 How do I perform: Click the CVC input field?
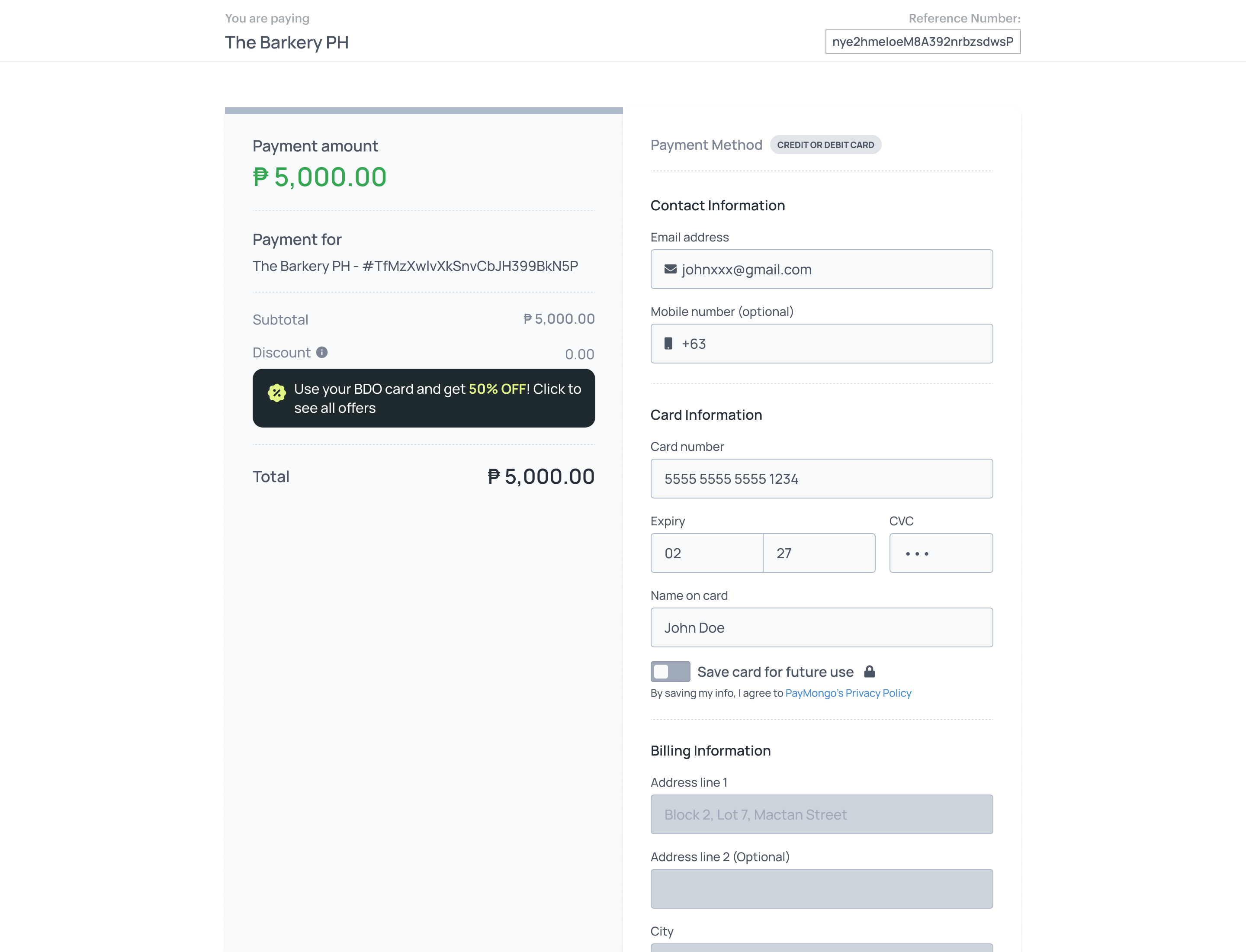coord(941,553)
